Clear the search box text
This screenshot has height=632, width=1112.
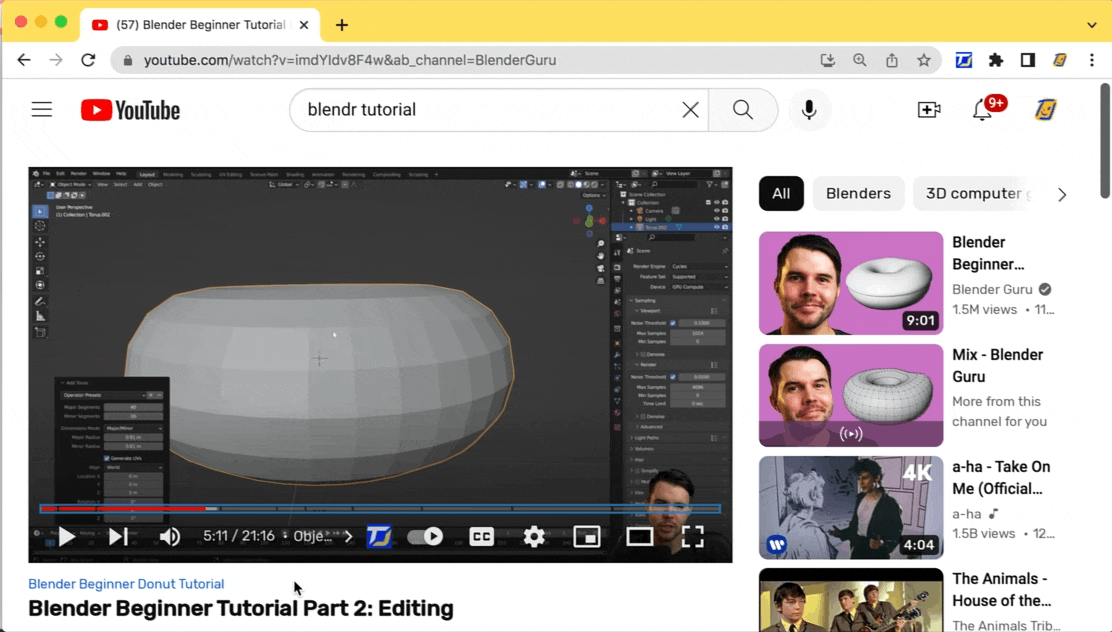690,110
